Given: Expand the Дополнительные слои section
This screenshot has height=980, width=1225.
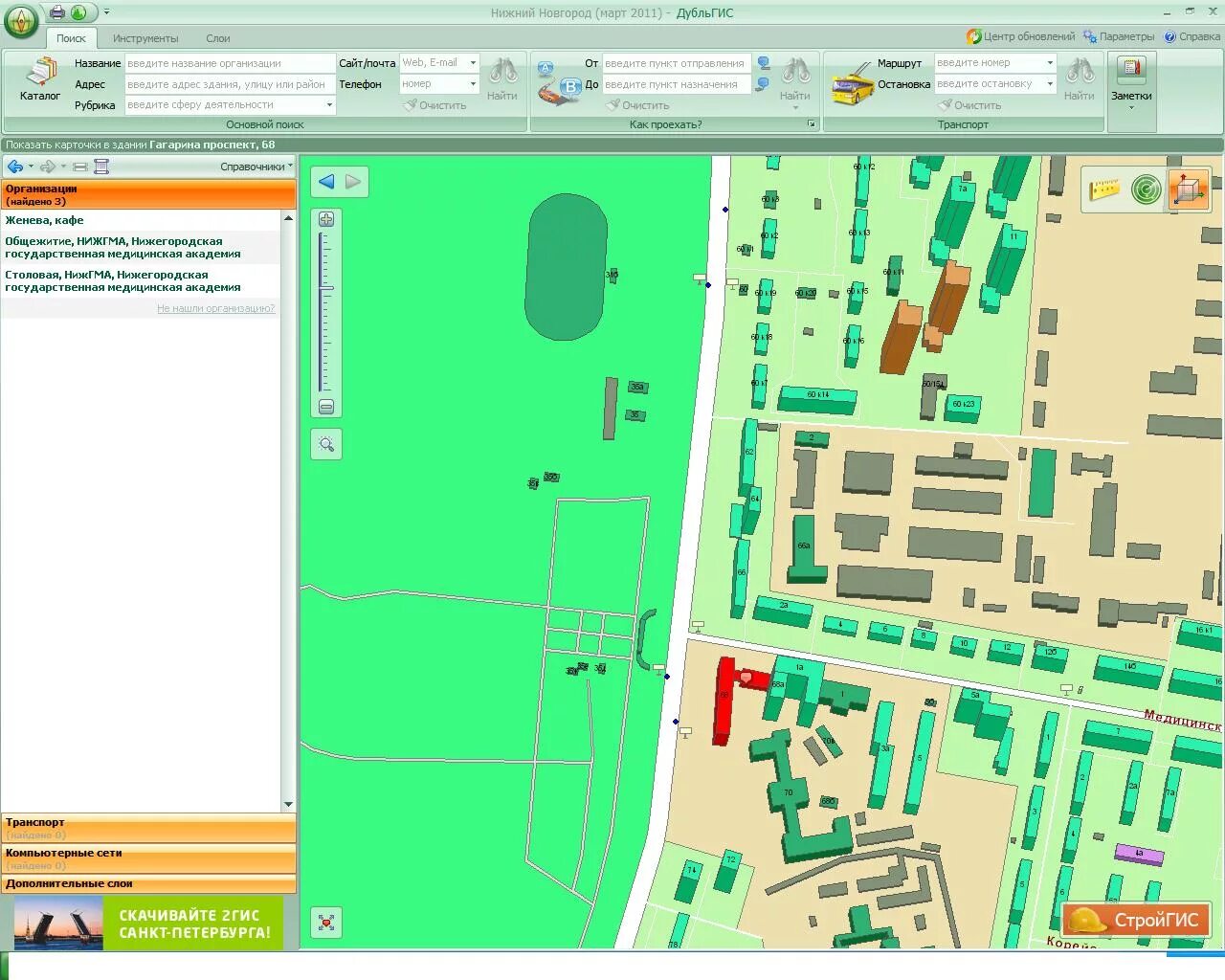Looking at the screenshot, I should [148, 884].
